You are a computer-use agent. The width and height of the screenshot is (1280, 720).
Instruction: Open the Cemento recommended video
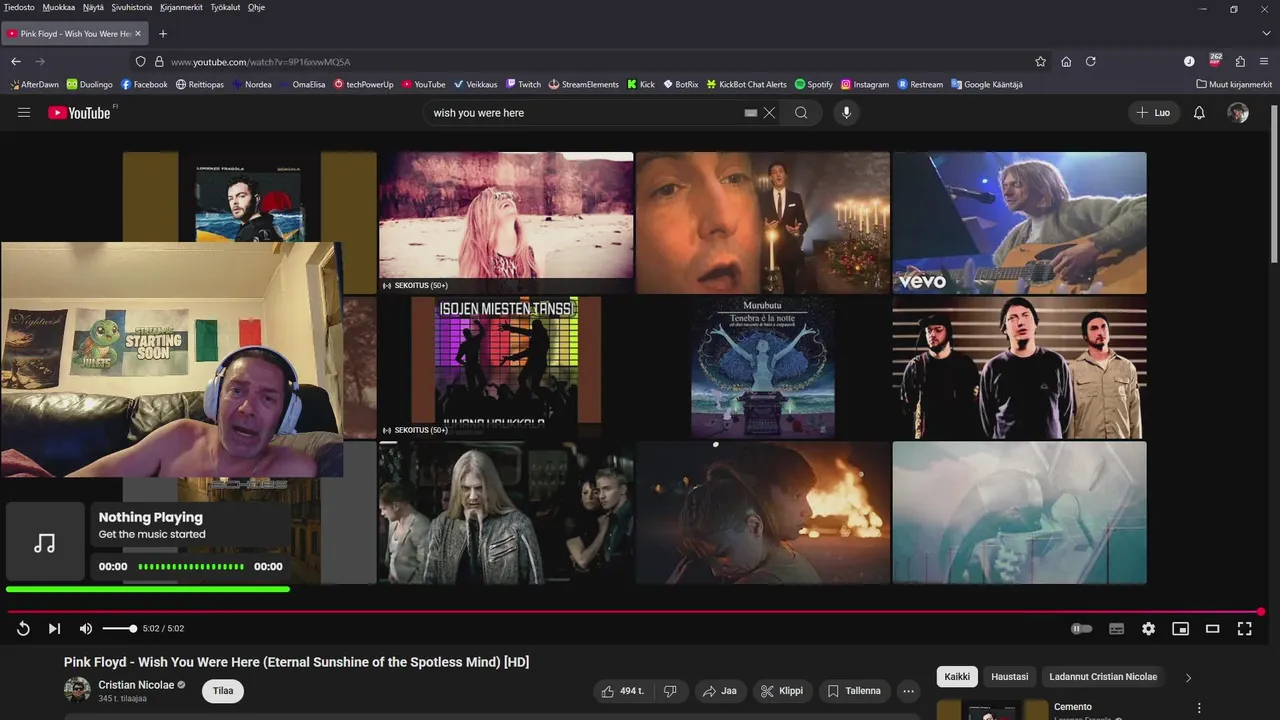[1073, 707]
